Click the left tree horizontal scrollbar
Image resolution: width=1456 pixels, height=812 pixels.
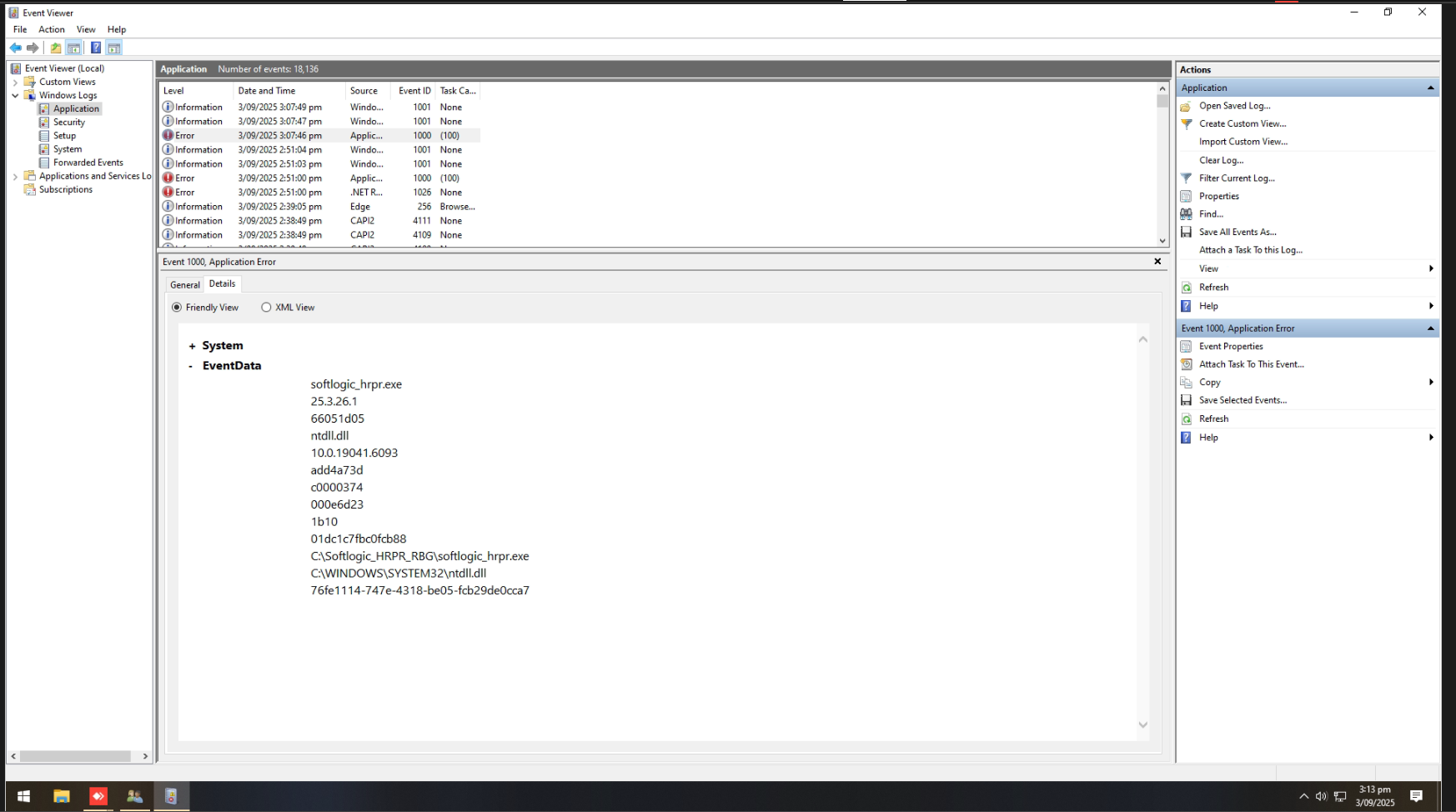click(x=75, y=756)
